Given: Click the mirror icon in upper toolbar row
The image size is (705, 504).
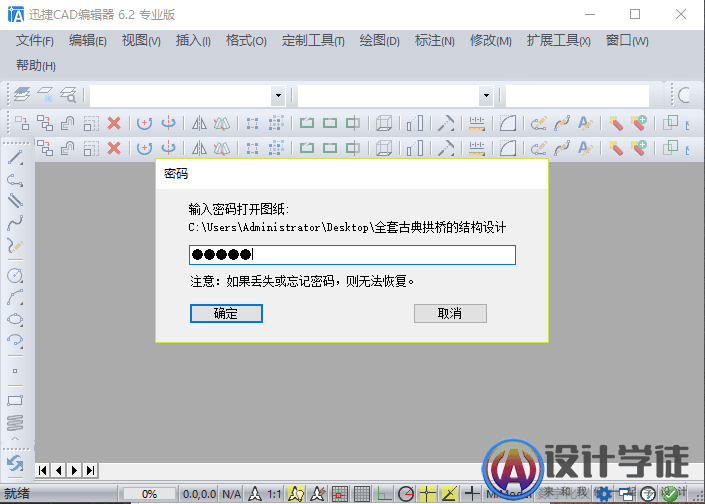Looking at the screenshot, I should point(199,123).
